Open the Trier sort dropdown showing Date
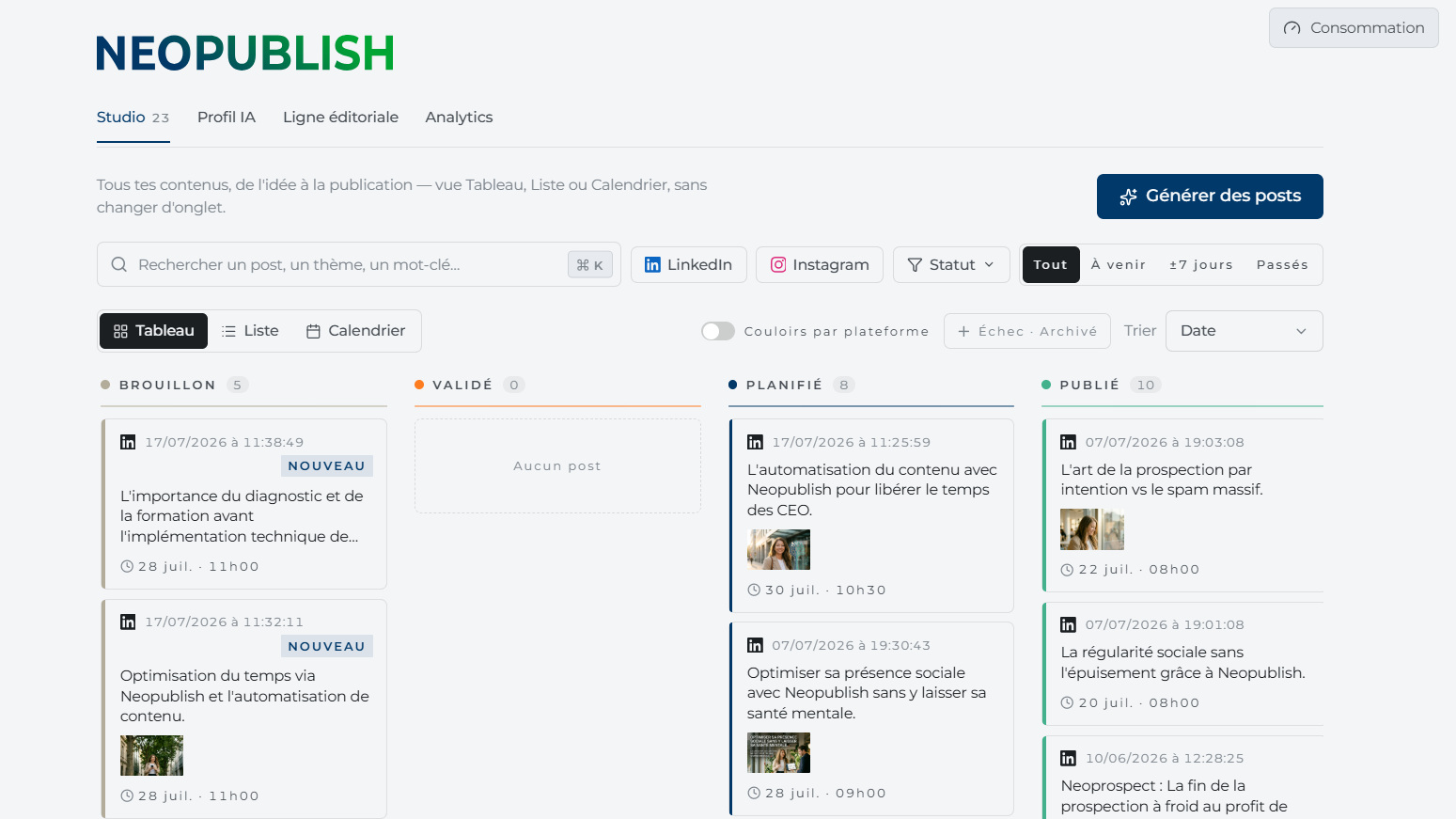Screen dimensions: 1456x819 tap(1245, 331)
